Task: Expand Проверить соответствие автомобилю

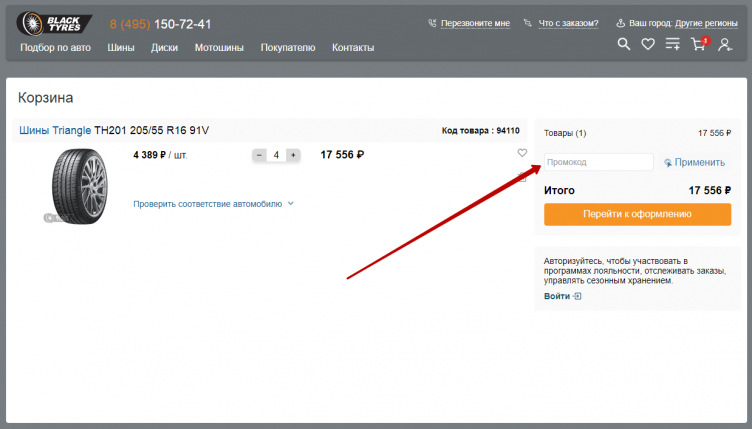Action: pyautogui.click(x=213, y=204)
